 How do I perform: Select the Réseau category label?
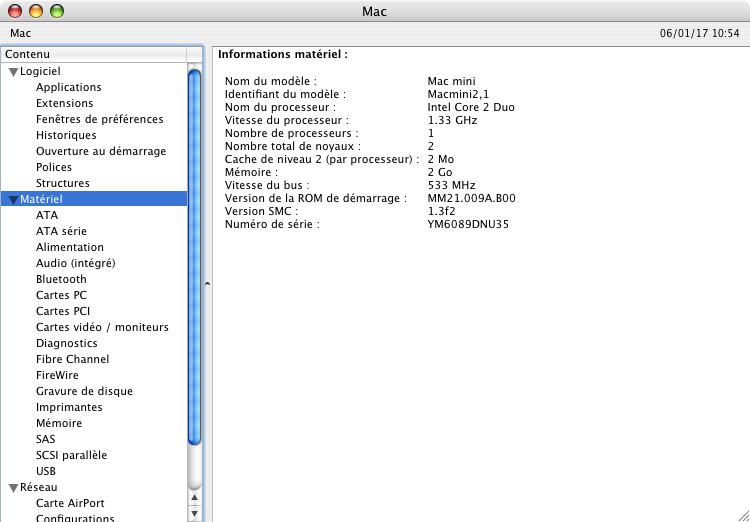click(x=38, y=487)
